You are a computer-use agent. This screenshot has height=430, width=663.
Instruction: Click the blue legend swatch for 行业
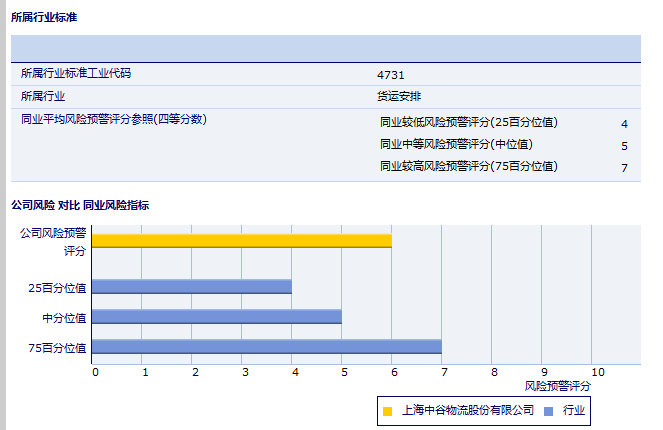click(x=548, y=411)
